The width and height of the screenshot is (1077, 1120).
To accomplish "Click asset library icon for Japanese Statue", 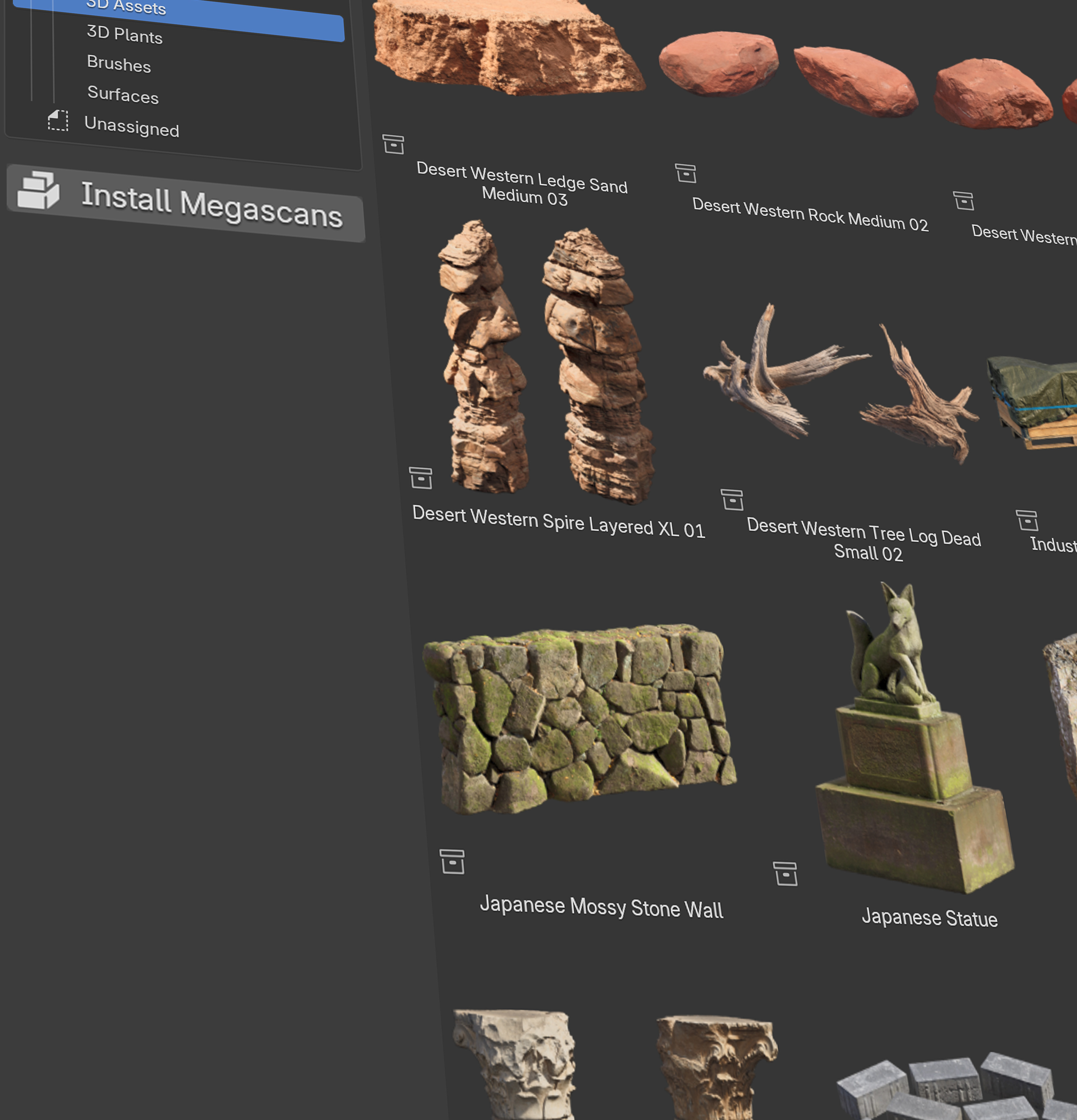I will click(x=785, y=874).
